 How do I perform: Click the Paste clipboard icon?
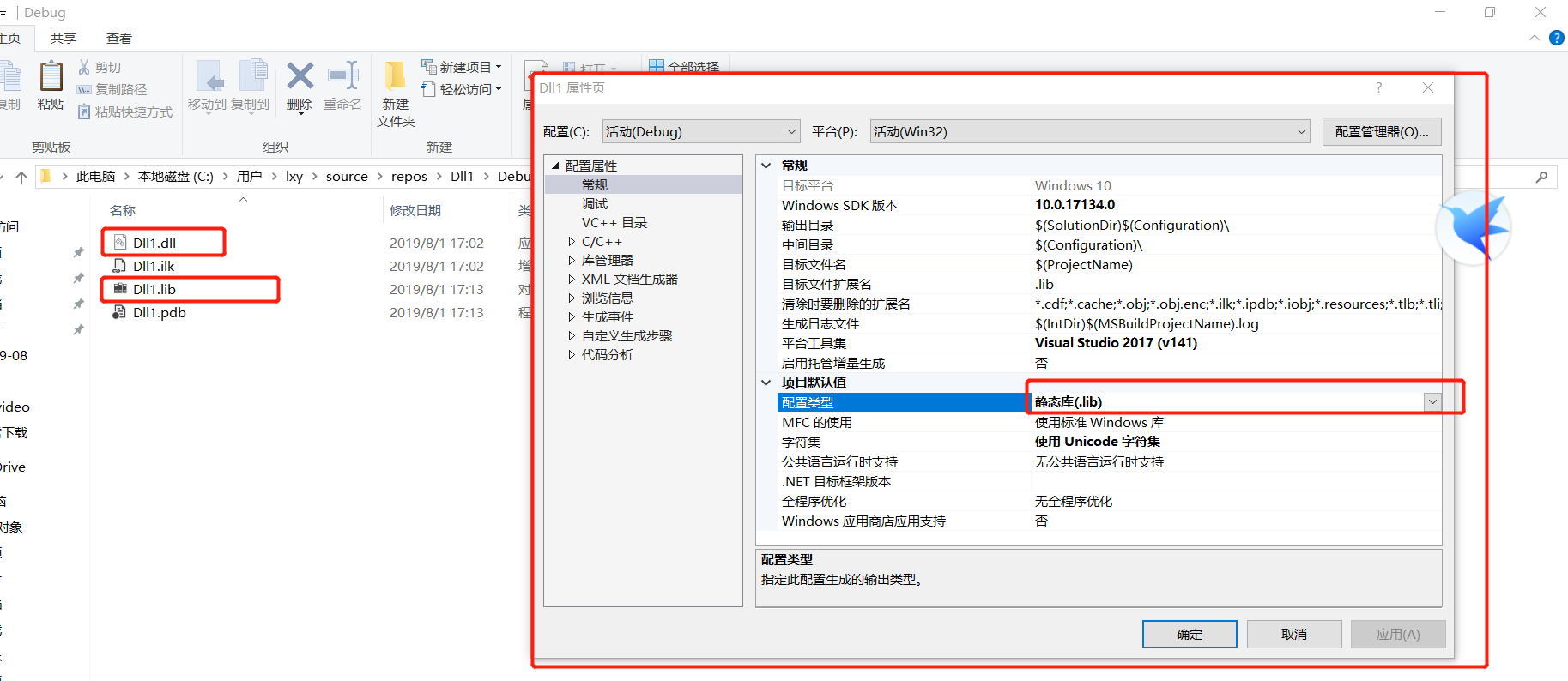point(51,76)
